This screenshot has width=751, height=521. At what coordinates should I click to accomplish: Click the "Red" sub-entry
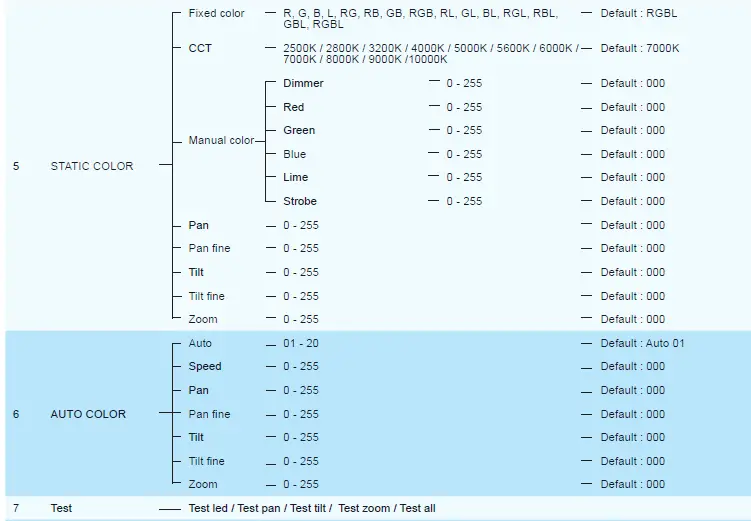click(x=294, y=107)
